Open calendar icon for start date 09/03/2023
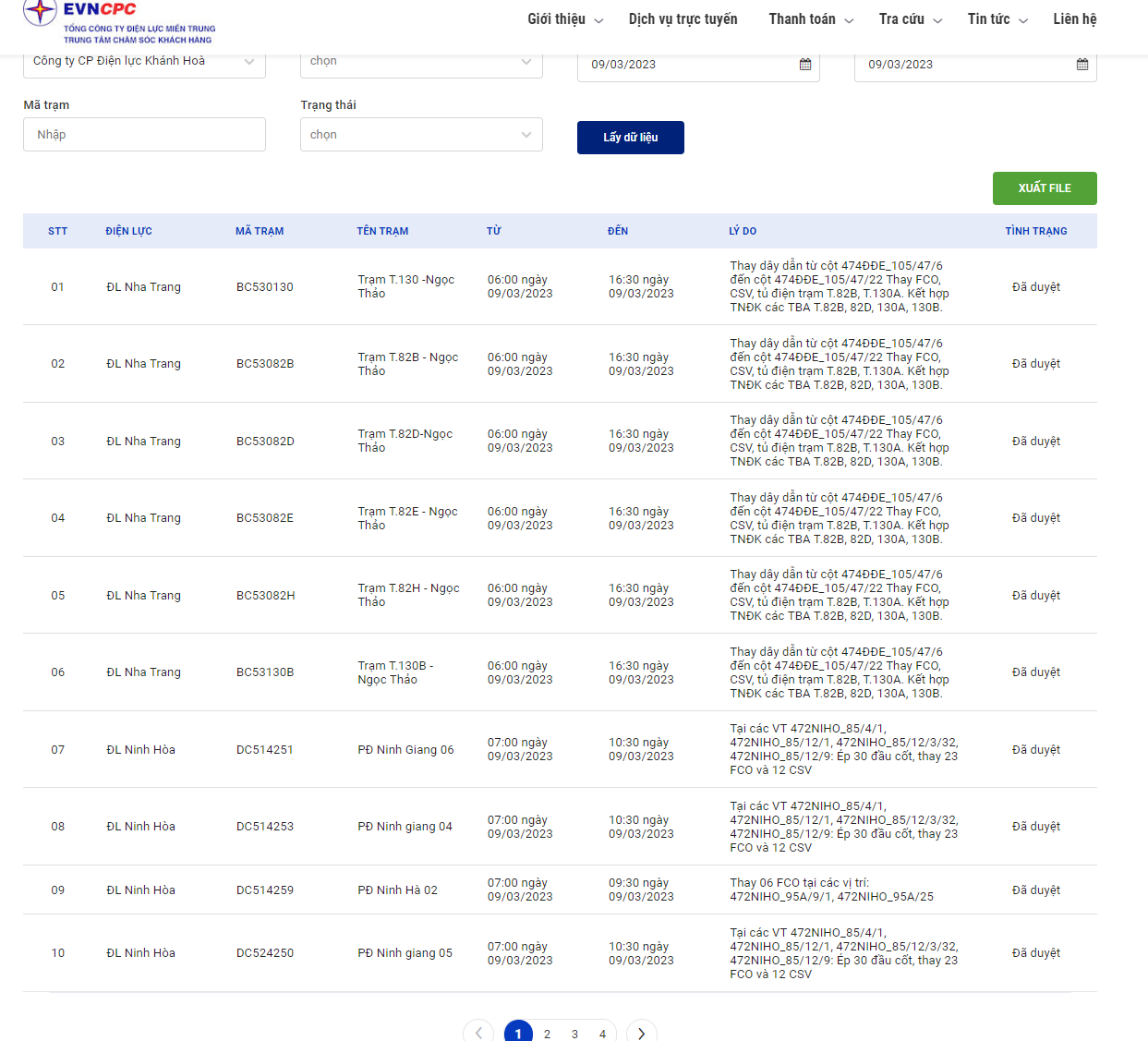The height and width of the screenshot is (1041, 1148). click(x=804, y=65)
